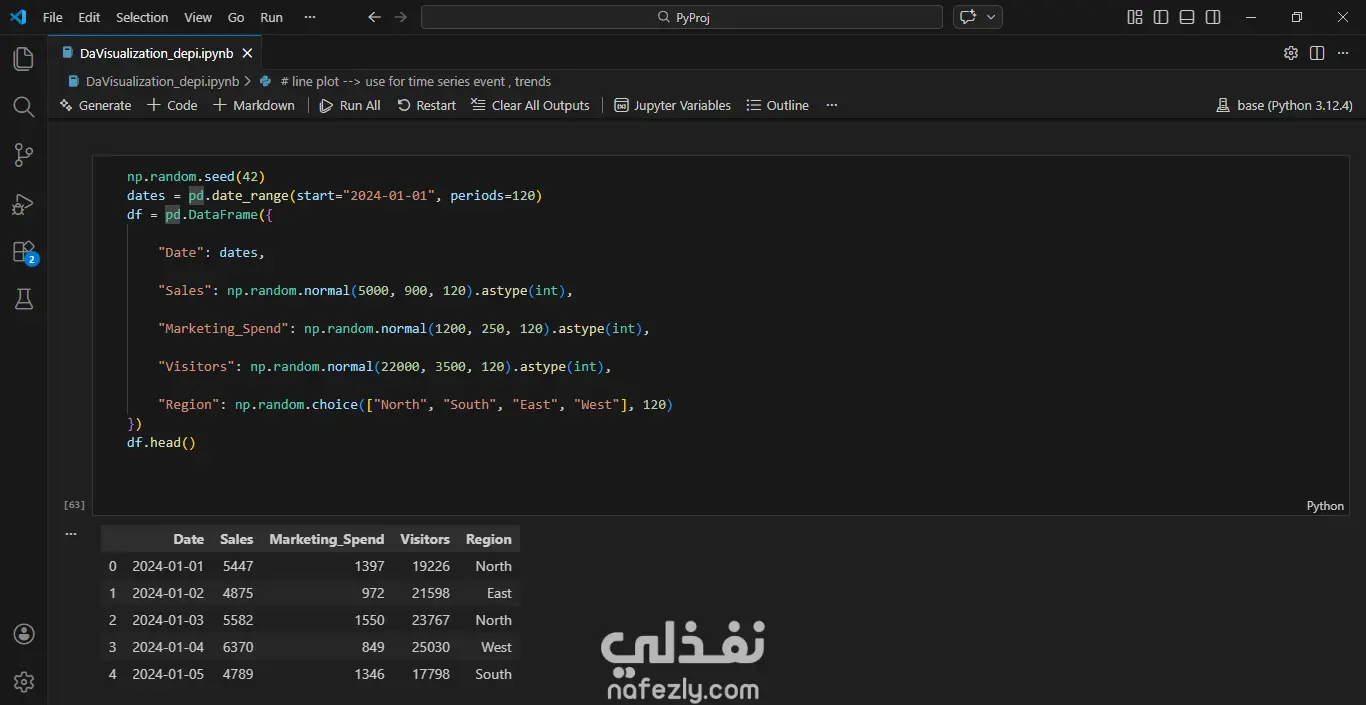Open the Search view in activity bar
Image resolution: width=1366 pixels, height=705 pixels.
point(24,107)
